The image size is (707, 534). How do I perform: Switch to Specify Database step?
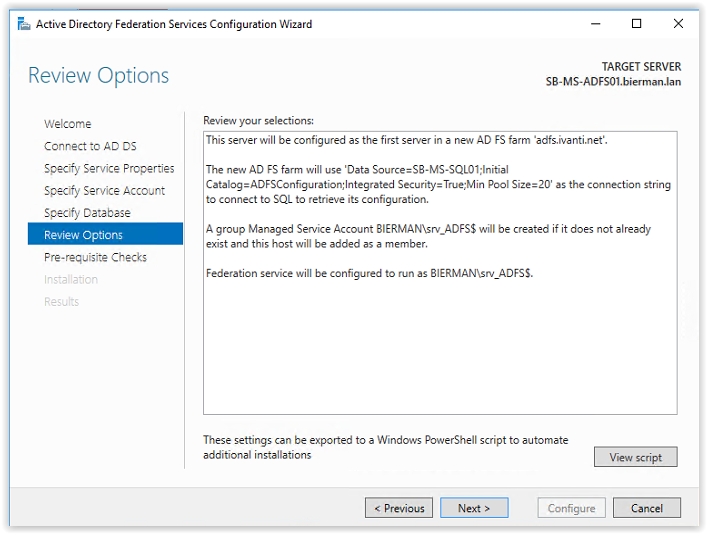[x=87, y=212]
